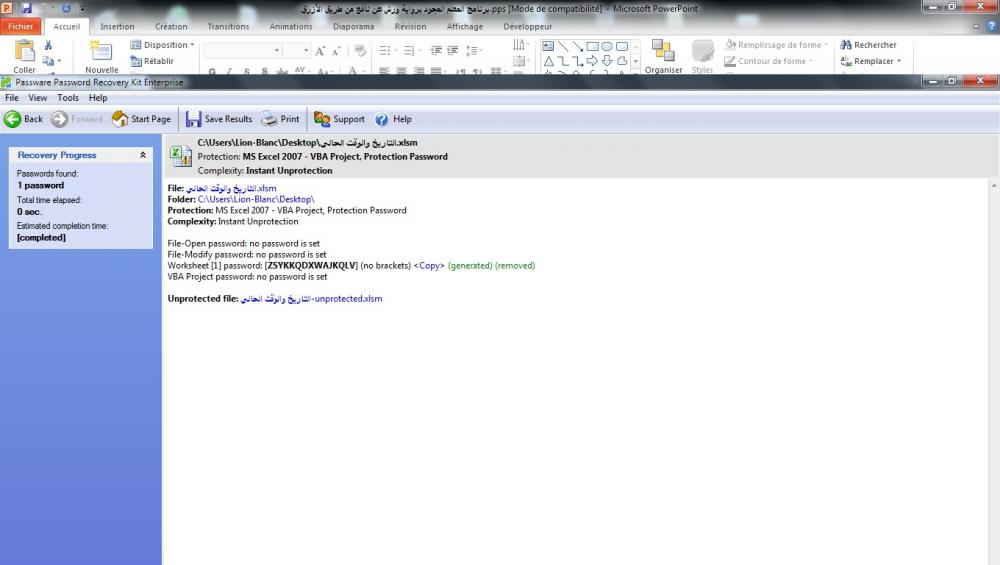The image size is (1000, 565).
Task: Click the Organiser arrange icon
Action: point(663,50)
